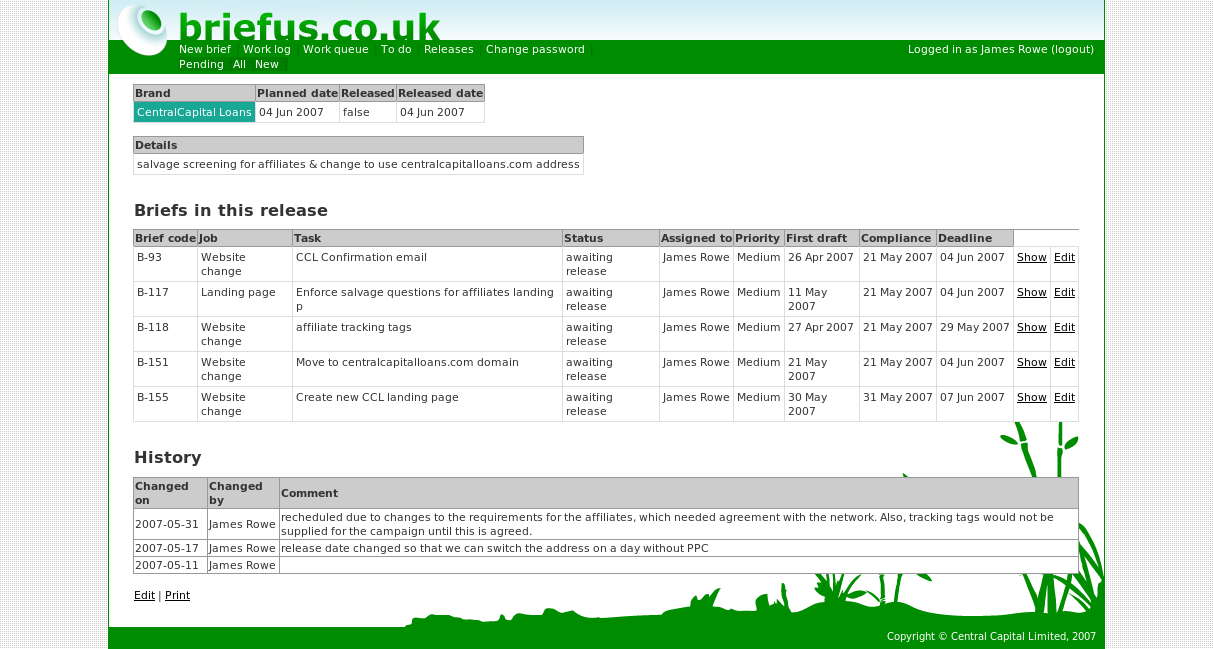The height and width of the screenshot is (649, 1213).
Task: Log out via the logout link
Action: point(1072,50)
